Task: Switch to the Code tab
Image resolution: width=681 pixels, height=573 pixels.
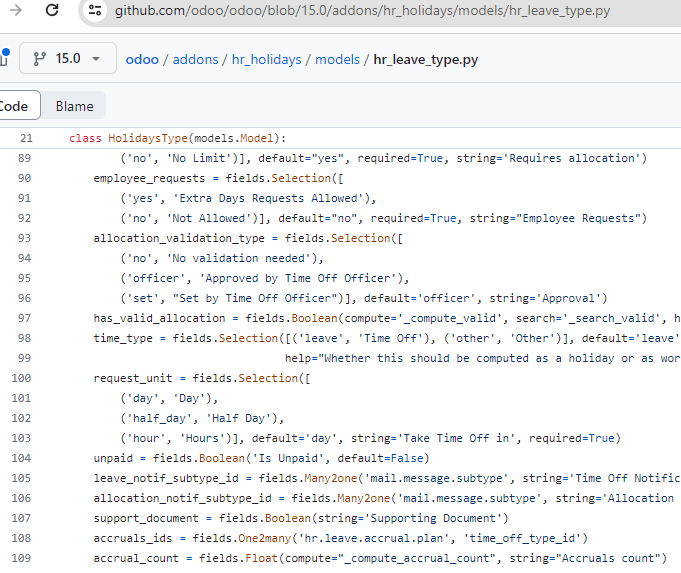Action: (15, 106)
